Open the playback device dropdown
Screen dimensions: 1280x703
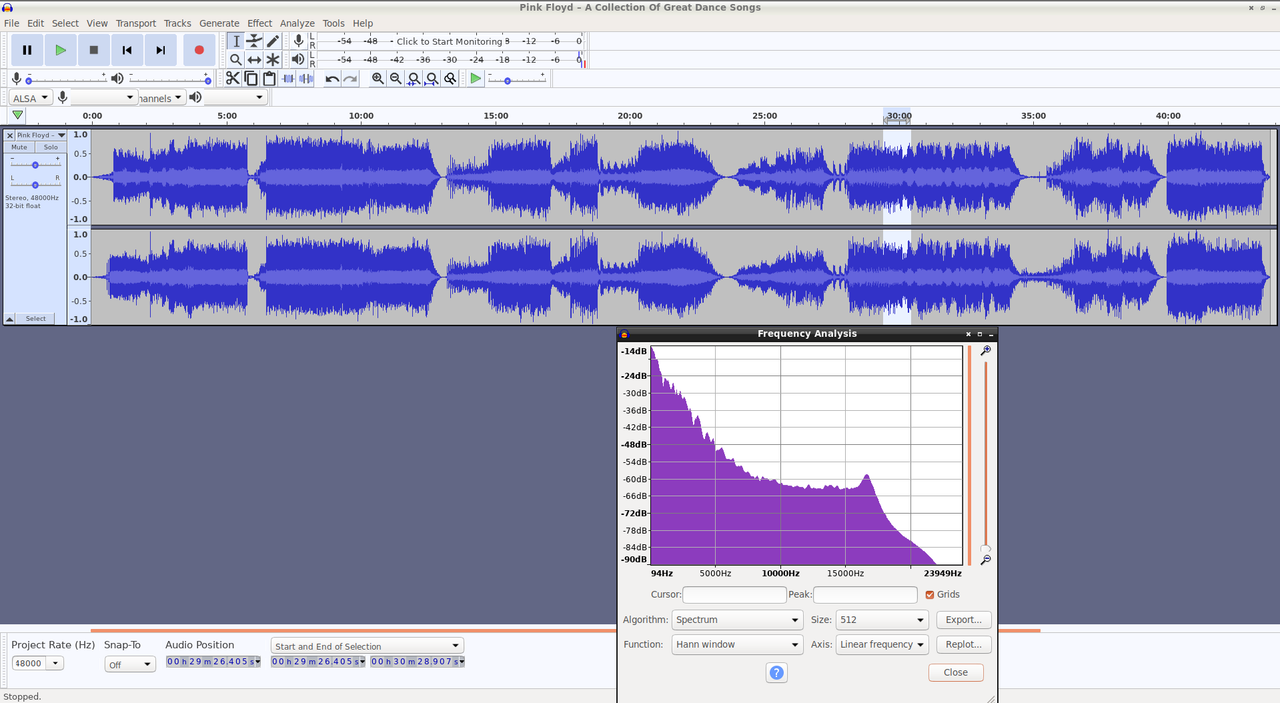click(236, 98)
